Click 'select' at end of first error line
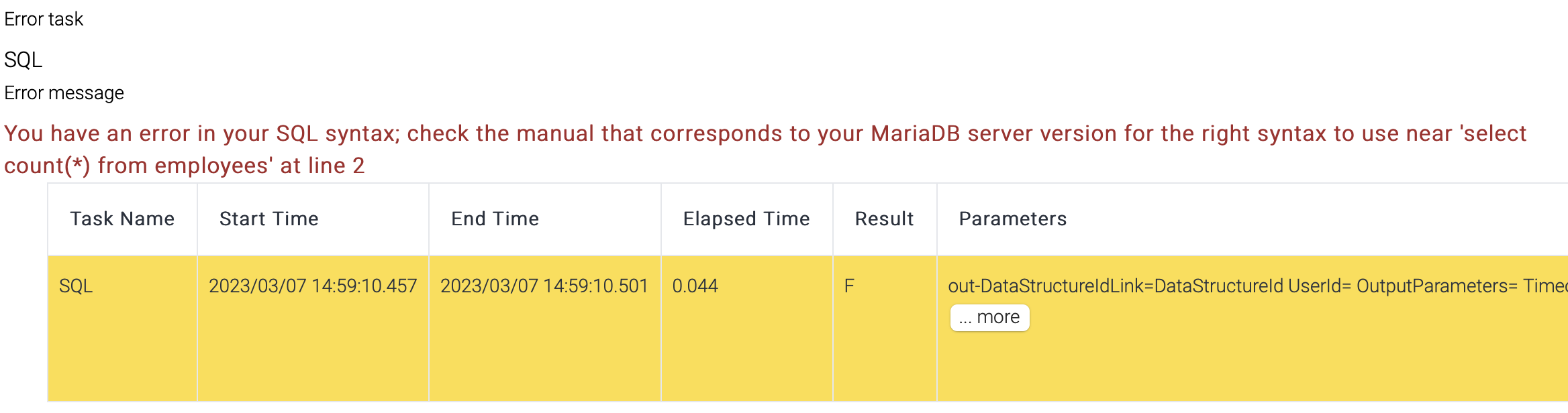Screen dimensions: 1568x413 (1494, 133)
